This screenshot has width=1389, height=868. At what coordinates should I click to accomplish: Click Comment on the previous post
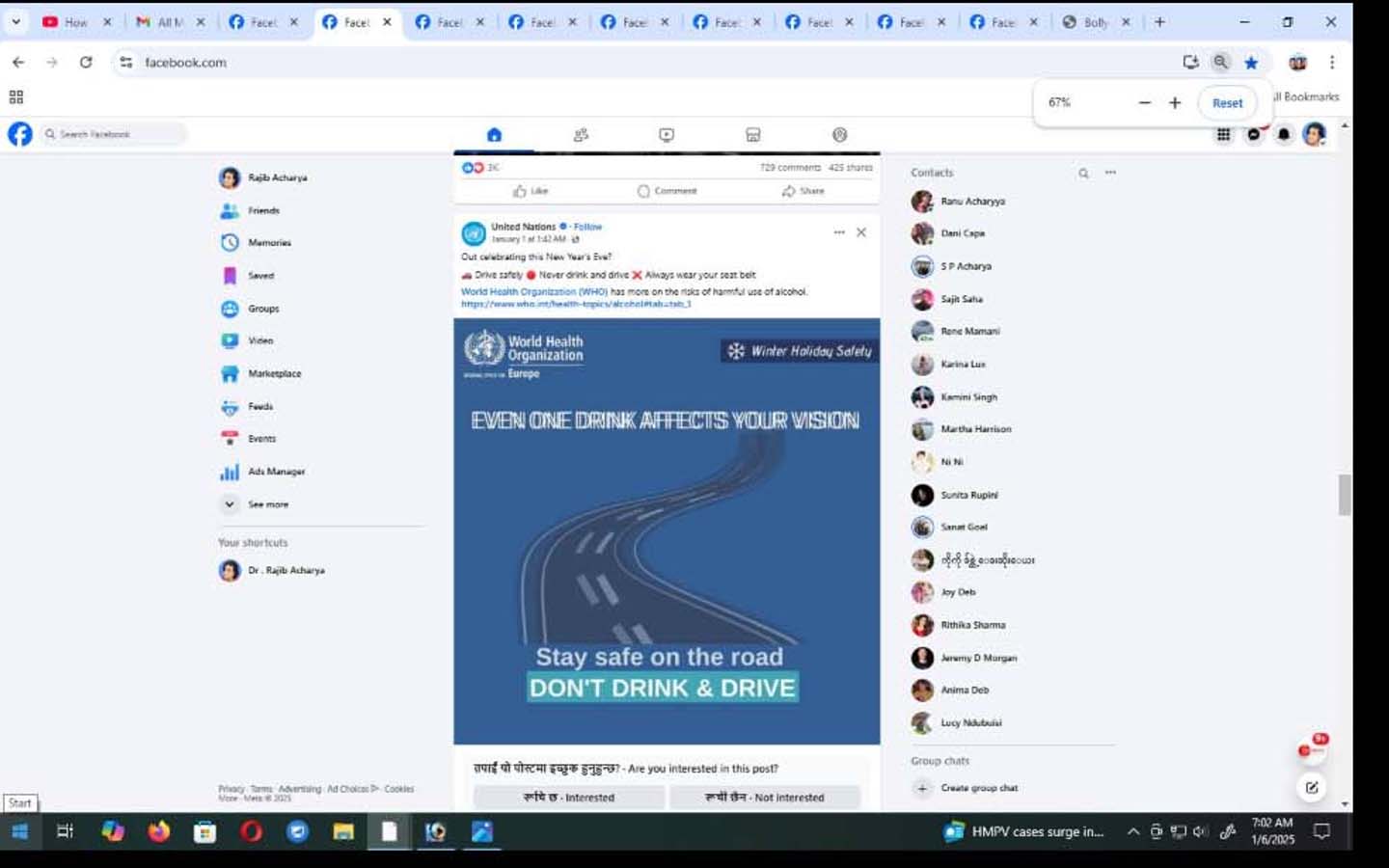pyautogui.click(x=667, y=191)
